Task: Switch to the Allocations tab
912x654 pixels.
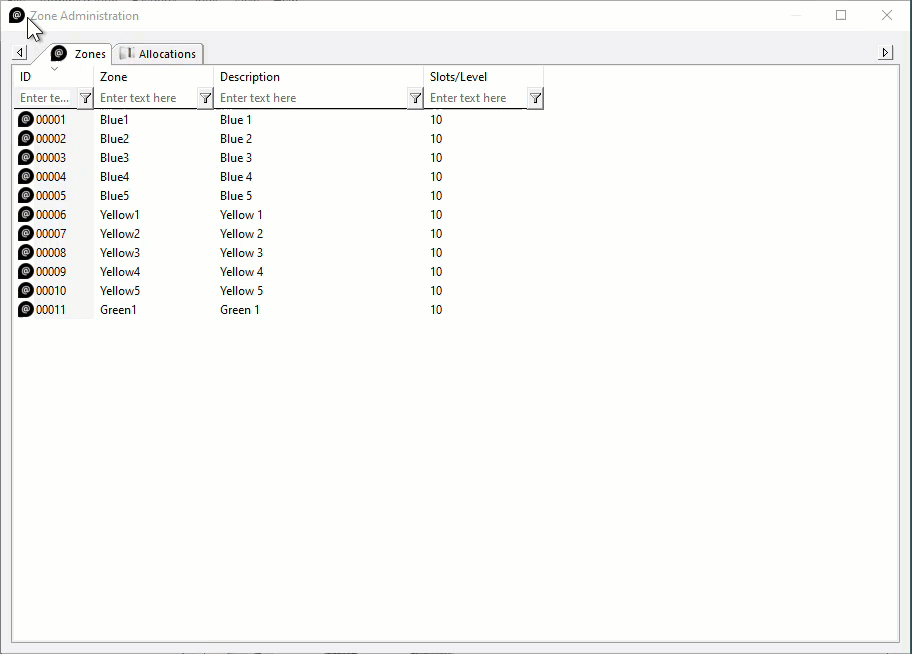Action: click(x=158, y=54)
